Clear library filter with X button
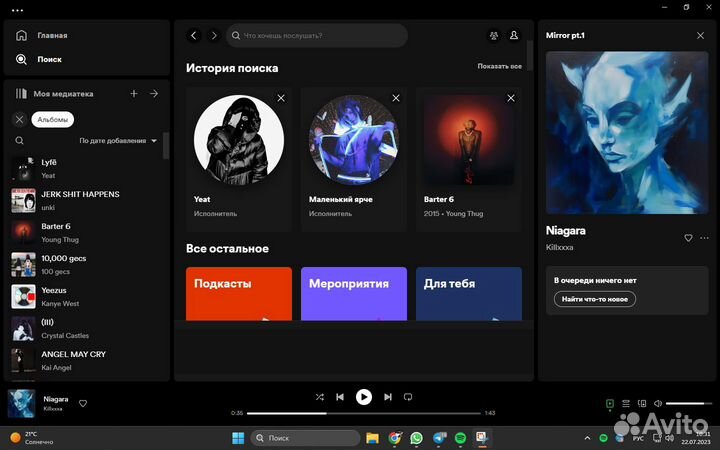The image size is (720, 450). [19, 119]
